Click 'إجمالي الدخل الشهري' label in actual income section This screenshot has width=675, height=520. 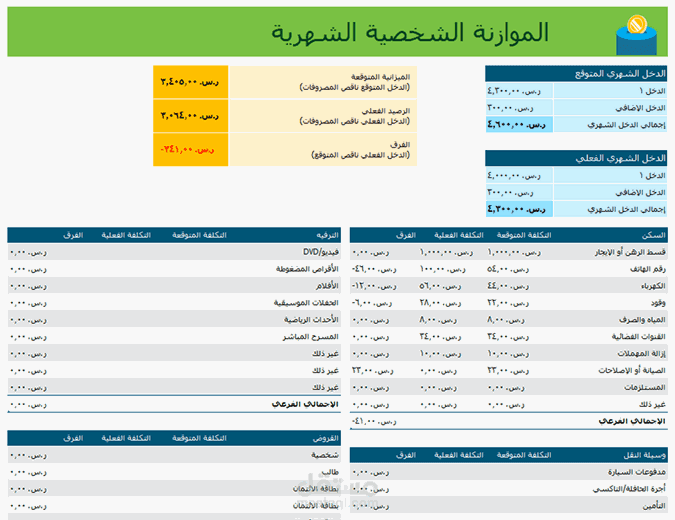click(x=626, y=209)
